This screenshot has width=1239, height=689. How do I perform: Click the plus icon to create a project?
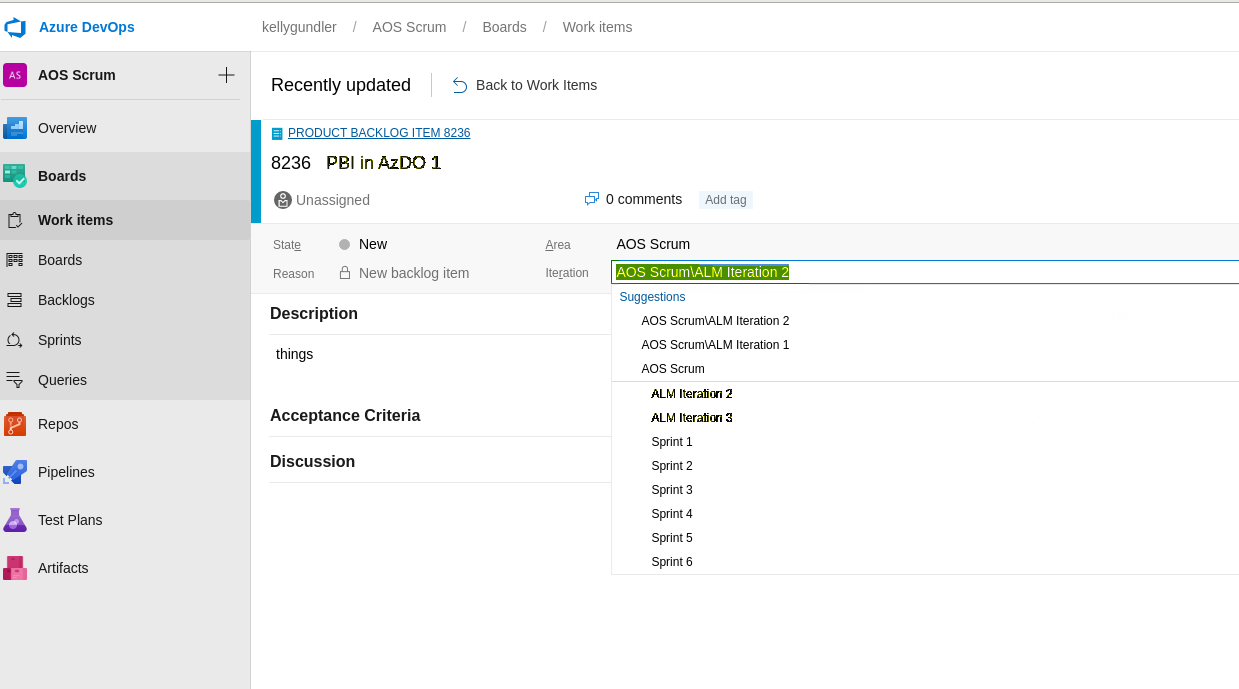pyautogui.click(x=226, y=74)
